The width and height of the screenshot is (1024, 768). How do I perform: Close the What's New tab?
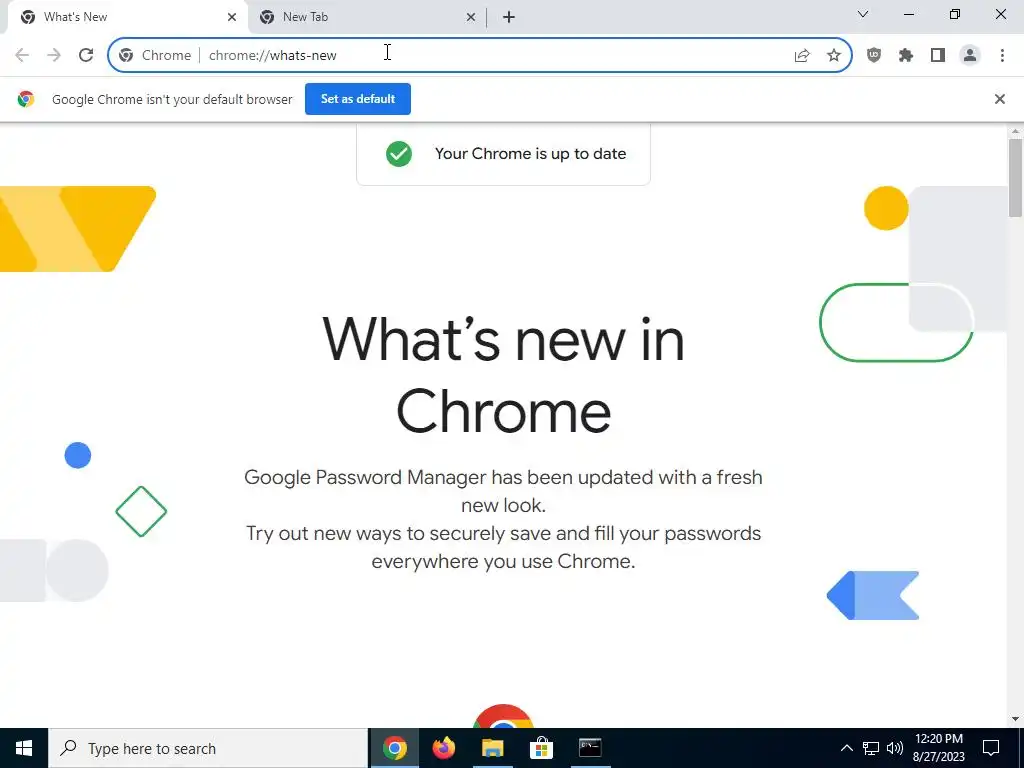pyautogui.click(x=232, y=17)
